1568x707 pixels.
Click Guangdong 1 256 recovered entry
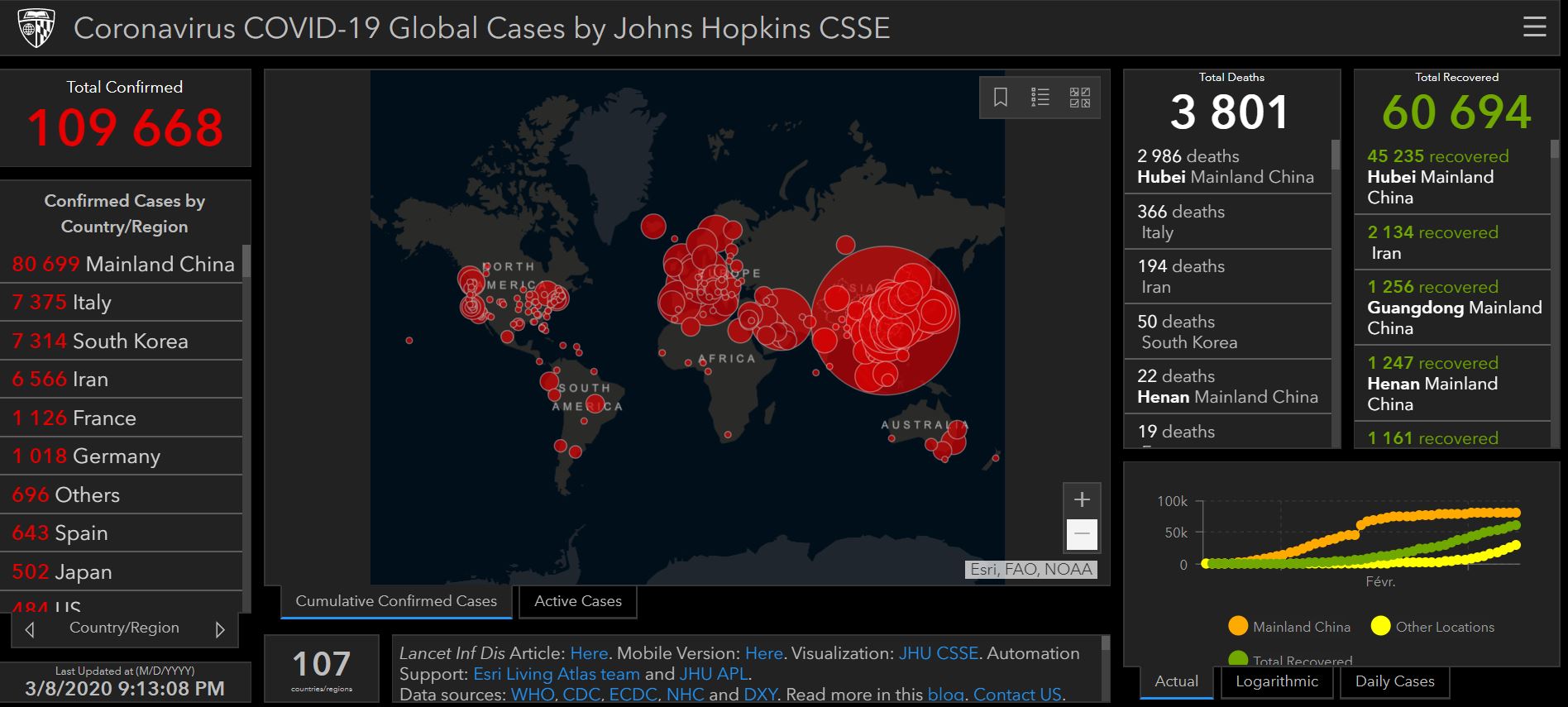pos(1453,308)
